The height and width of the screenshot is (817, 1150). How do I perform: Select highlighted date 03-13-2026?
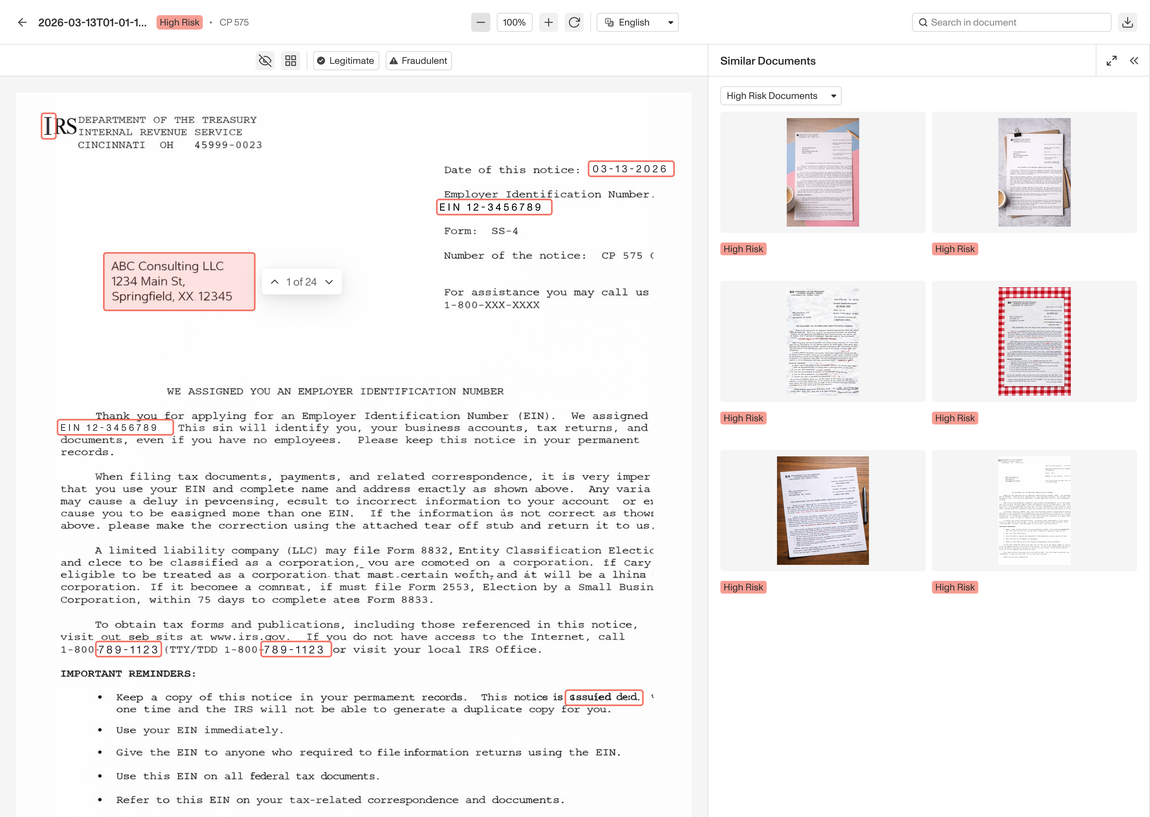(x=631, y=169)
